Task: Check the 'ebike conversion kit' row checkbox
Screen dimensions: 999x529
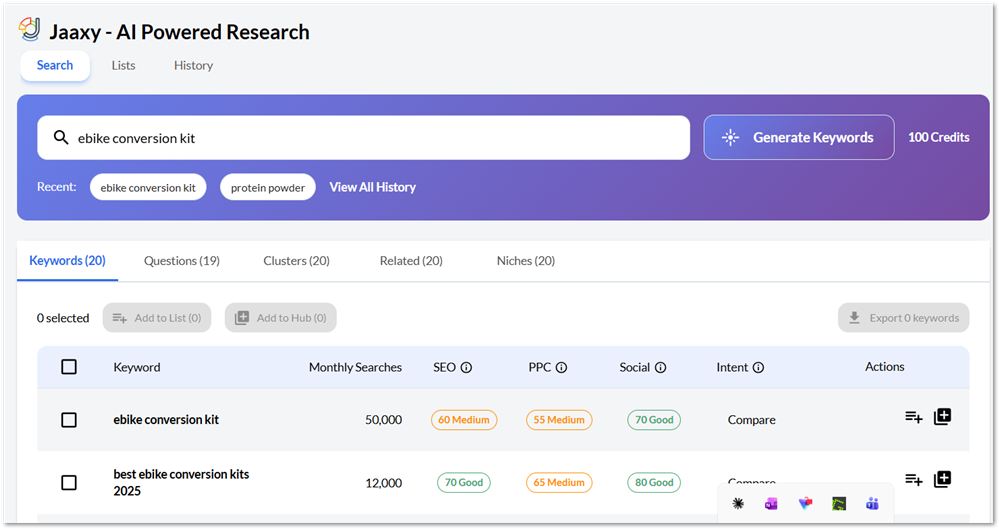Action: click(69, 419)
